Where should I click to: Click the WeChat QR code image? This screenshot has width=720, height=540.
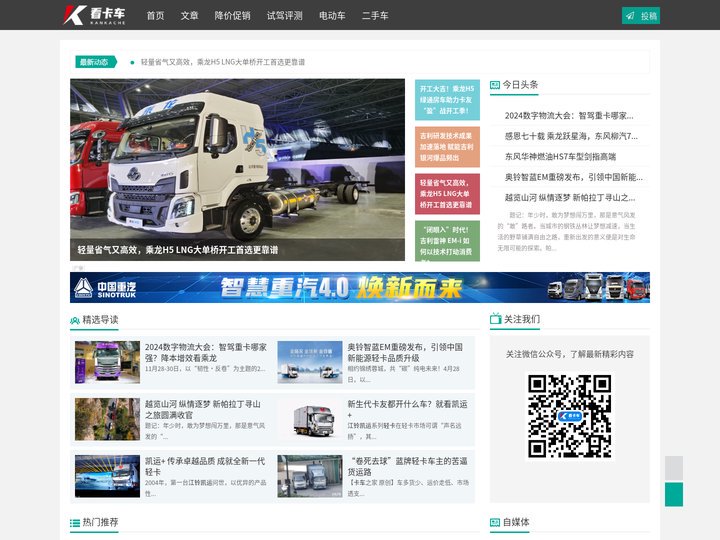tap(569, 416)
